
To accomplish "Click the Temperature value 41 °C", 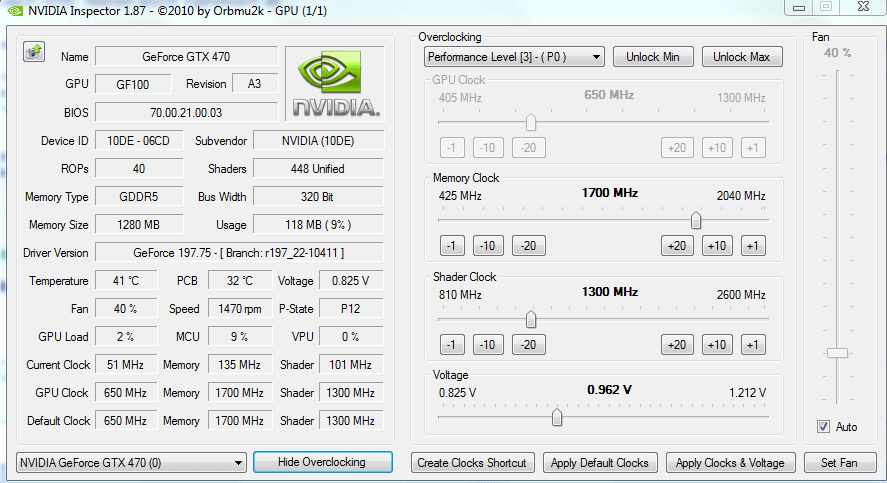I will click(126, 281).
